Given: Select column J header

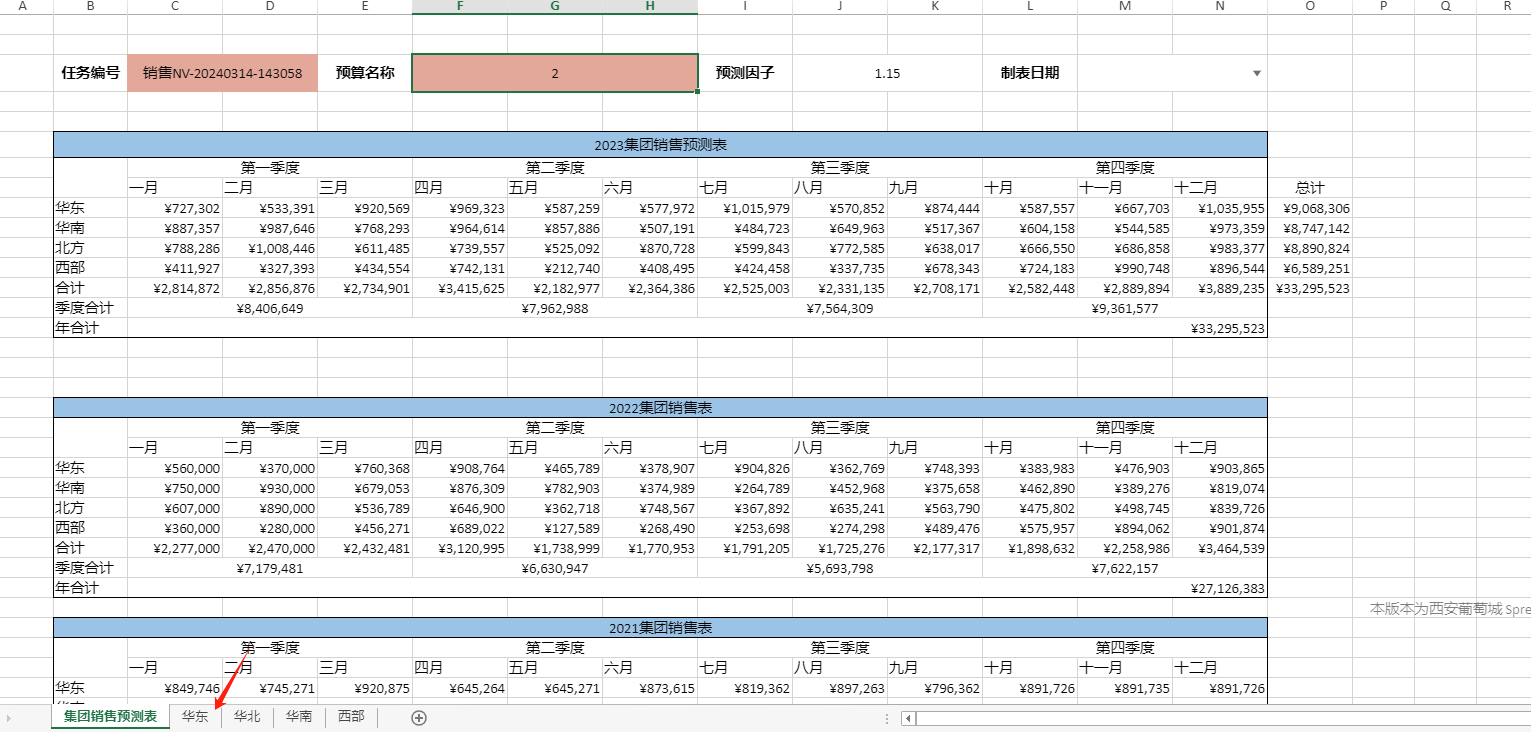Looking at the screenshot, I should point(840,7).
